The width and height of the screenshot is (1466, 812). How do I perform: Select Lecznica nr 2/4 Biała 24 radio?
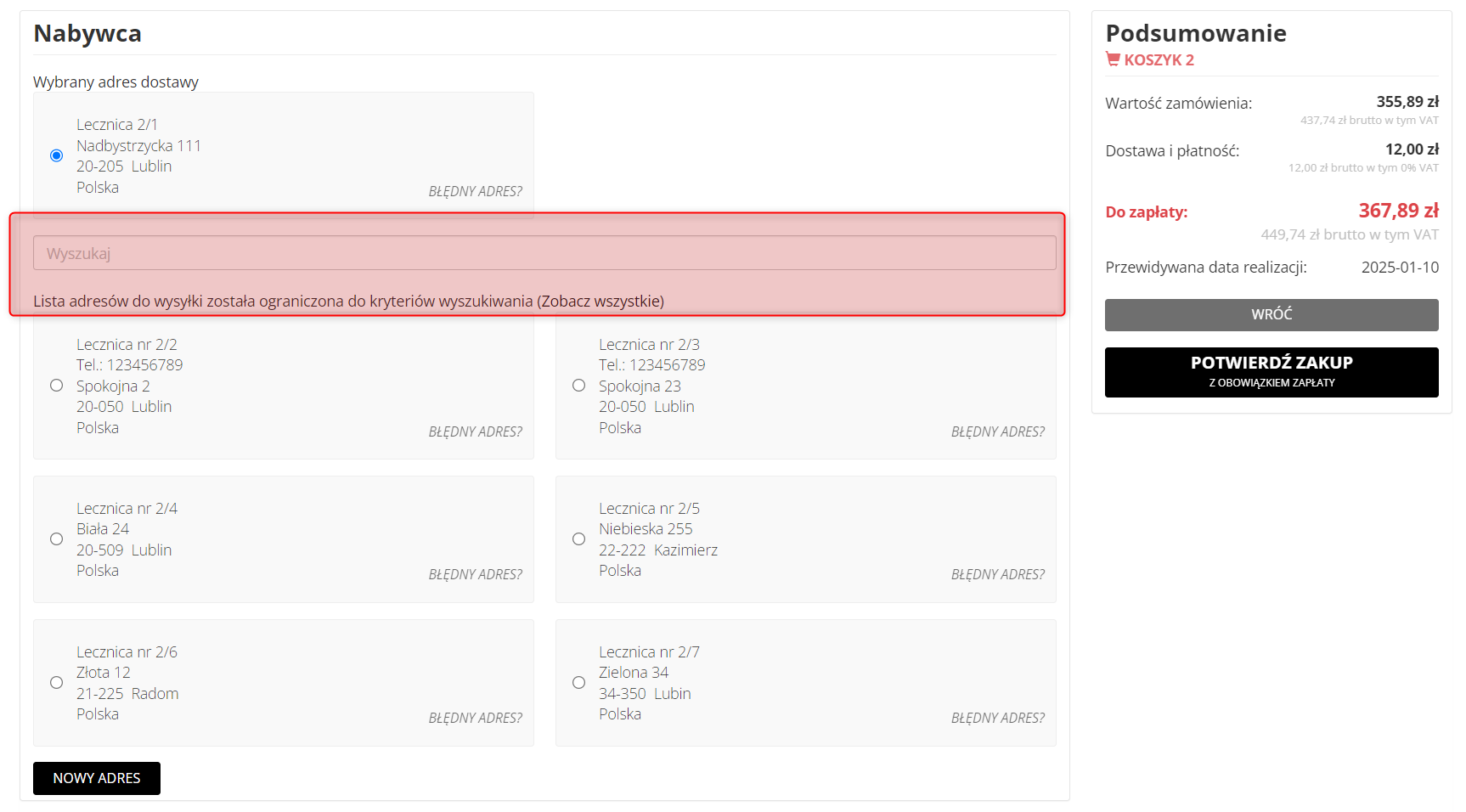56,539
